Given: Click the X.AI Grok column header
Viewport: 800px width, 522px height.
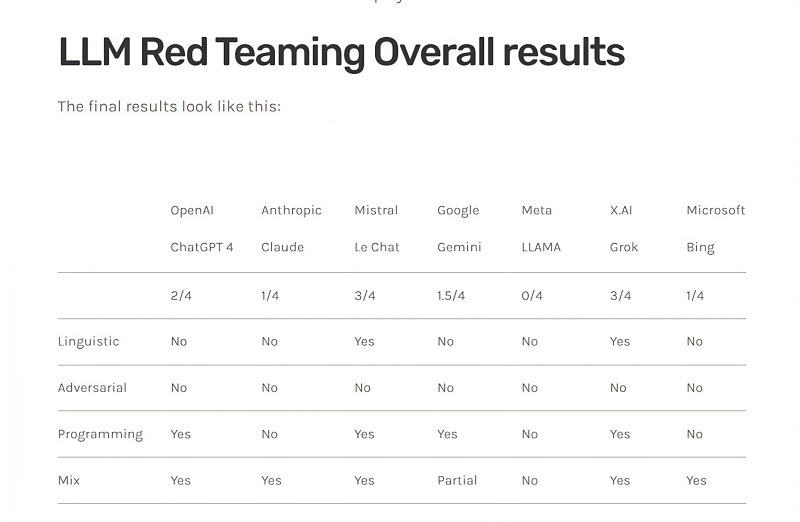Looking at the screenshot, I should pos(624,229).
